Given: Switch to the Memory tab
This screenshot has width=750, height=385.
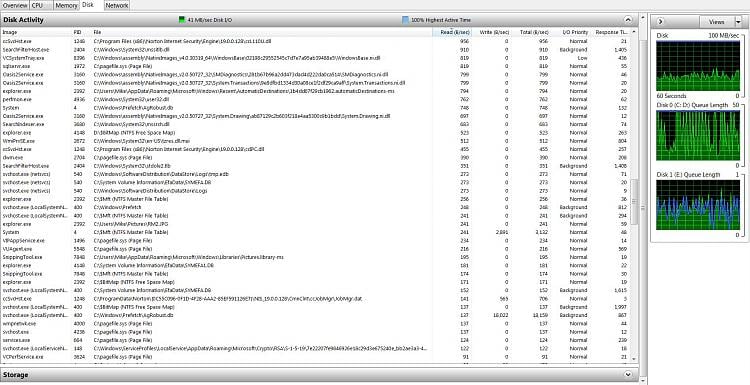Looking at the screenshot, I should click(66, 5).
